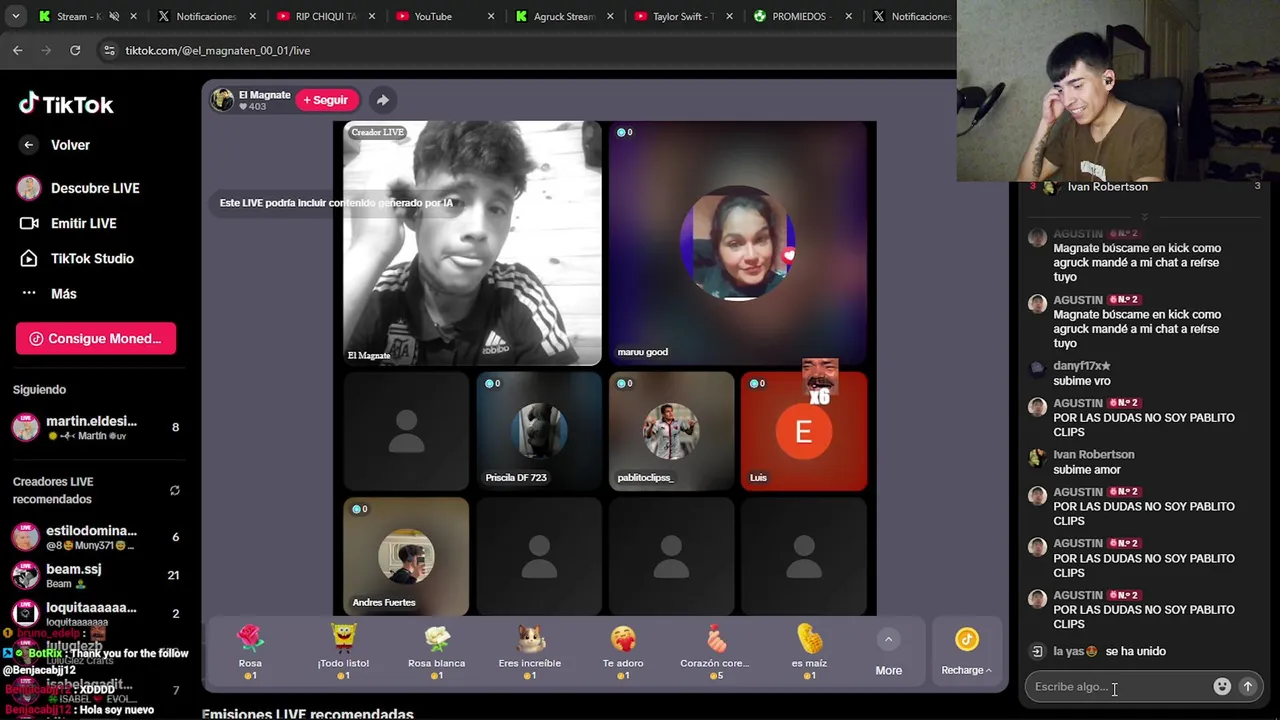Select Priscila DF 723 guest tile
This screenshot has height=720, width=1280.
[538, 431]
